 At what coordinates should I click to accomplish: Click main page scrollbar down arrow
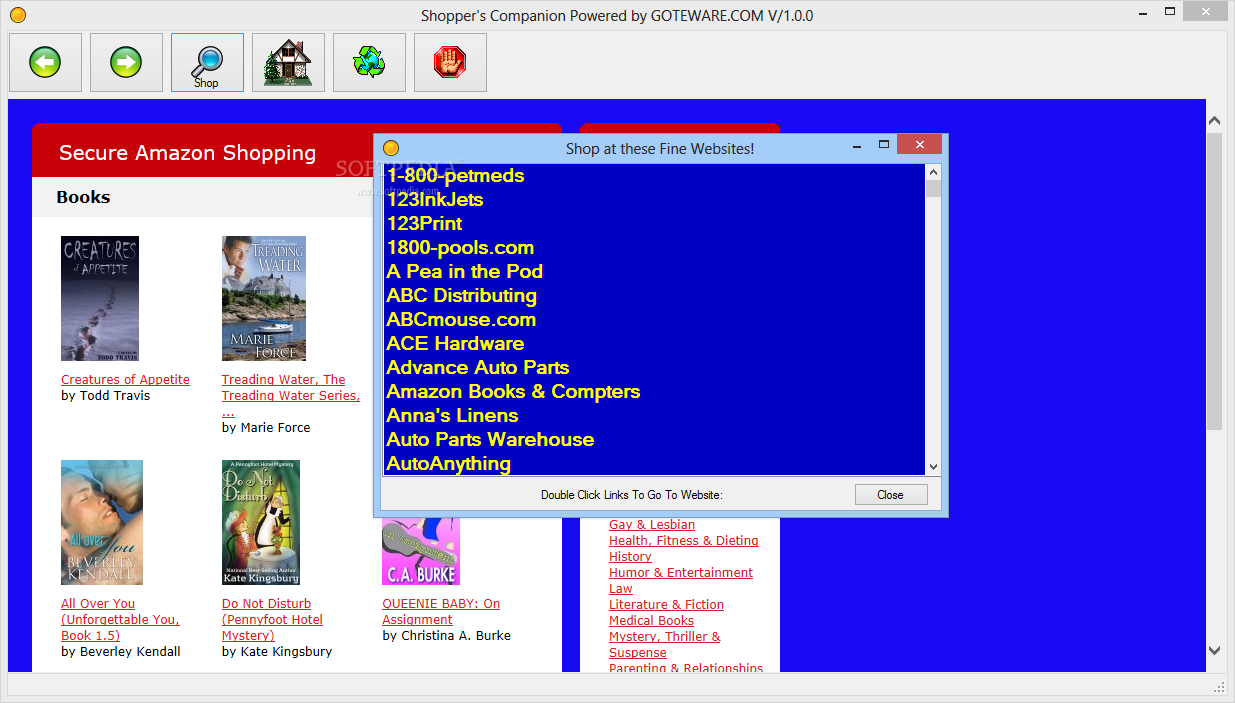[x=1215, y=650]
